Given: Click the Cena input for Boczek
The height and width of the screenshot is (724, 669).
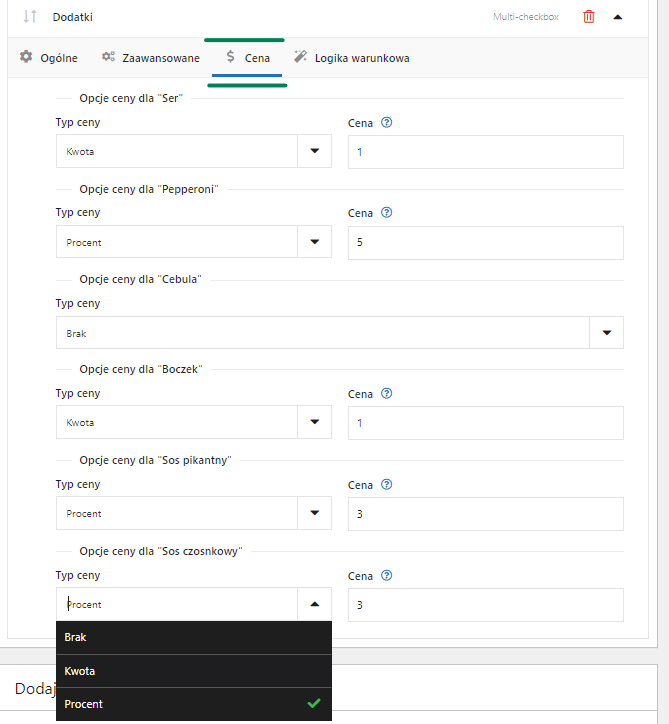Looking at the screenshot, I should [x=486, y=423].
